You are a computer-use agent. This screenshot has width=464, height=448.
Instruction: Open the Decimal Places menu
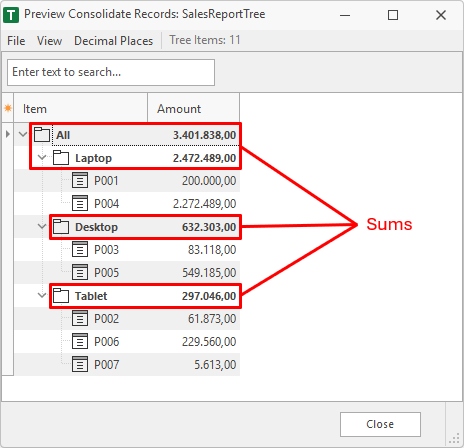tap(113, 41)
